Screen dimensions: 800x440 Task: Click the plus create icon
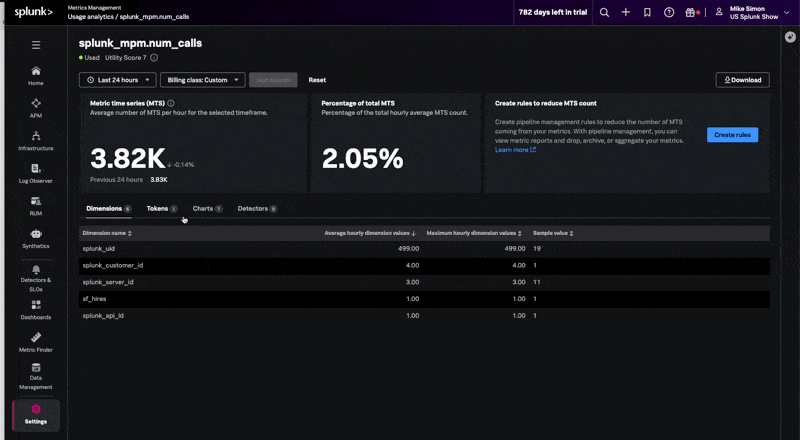(x=626, y=12)
